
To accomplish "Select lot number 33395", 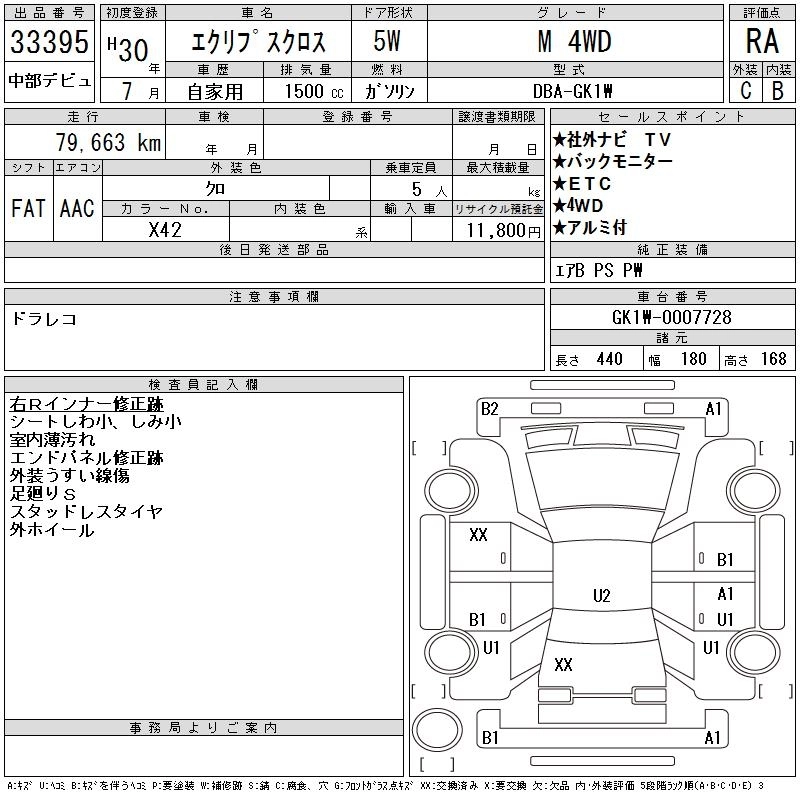I will coord(50,44).
